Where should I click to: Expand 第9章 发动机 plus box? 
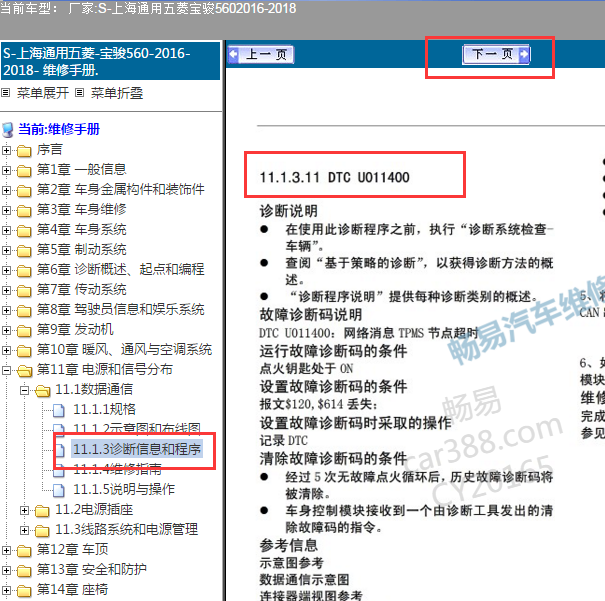pos(6,331)
